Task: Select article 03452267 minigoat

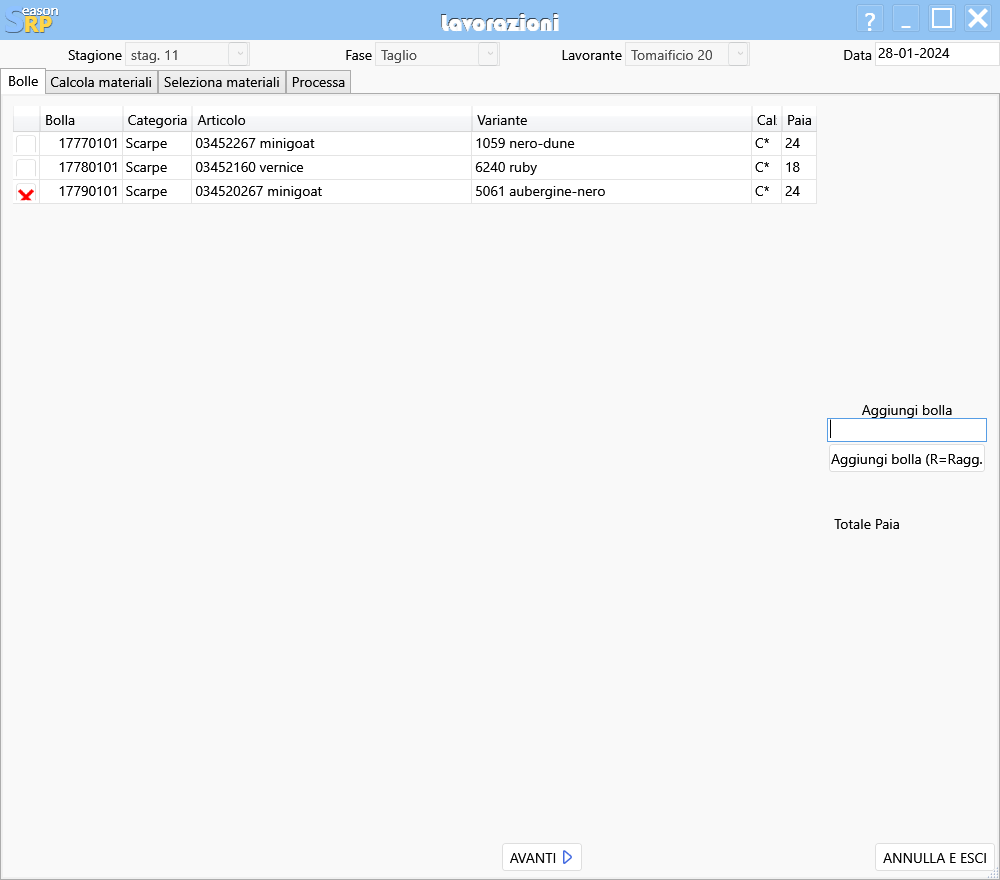Action: coord(255,143)
